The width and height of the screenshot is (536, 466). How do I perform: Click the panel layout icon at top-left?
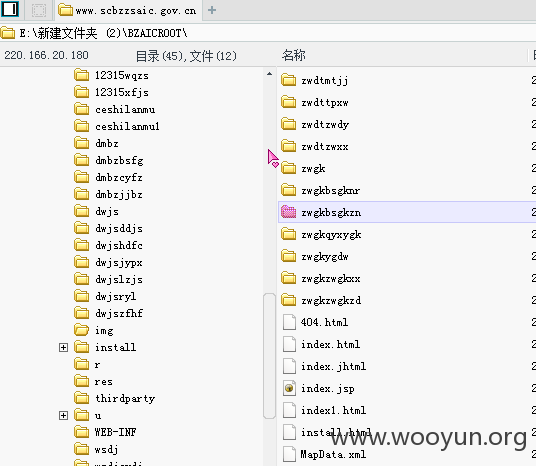coord(10,9)
